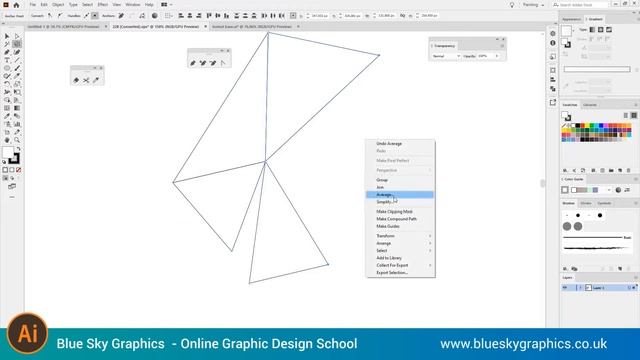This screenshot has height=360, width=640.
Task: Click Add Anchor Point tool in floating panel
Action: point(203,63)
